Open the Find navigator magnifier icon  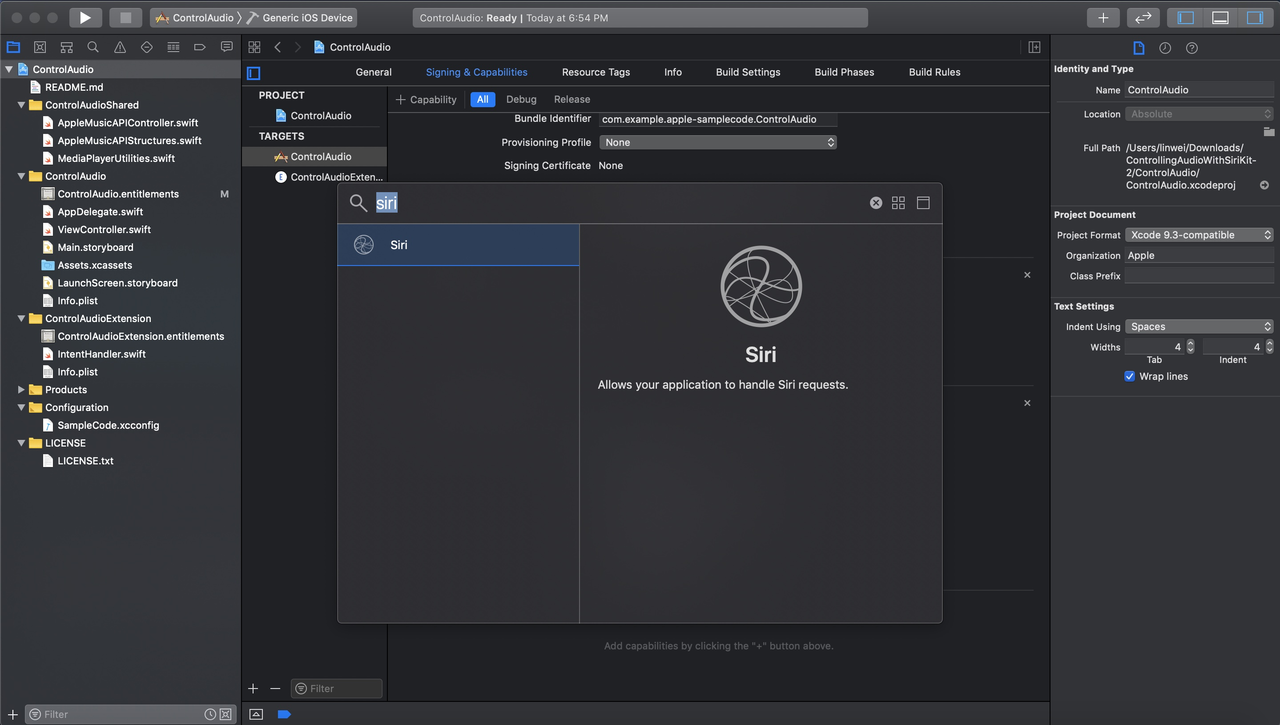pos(93,47)
